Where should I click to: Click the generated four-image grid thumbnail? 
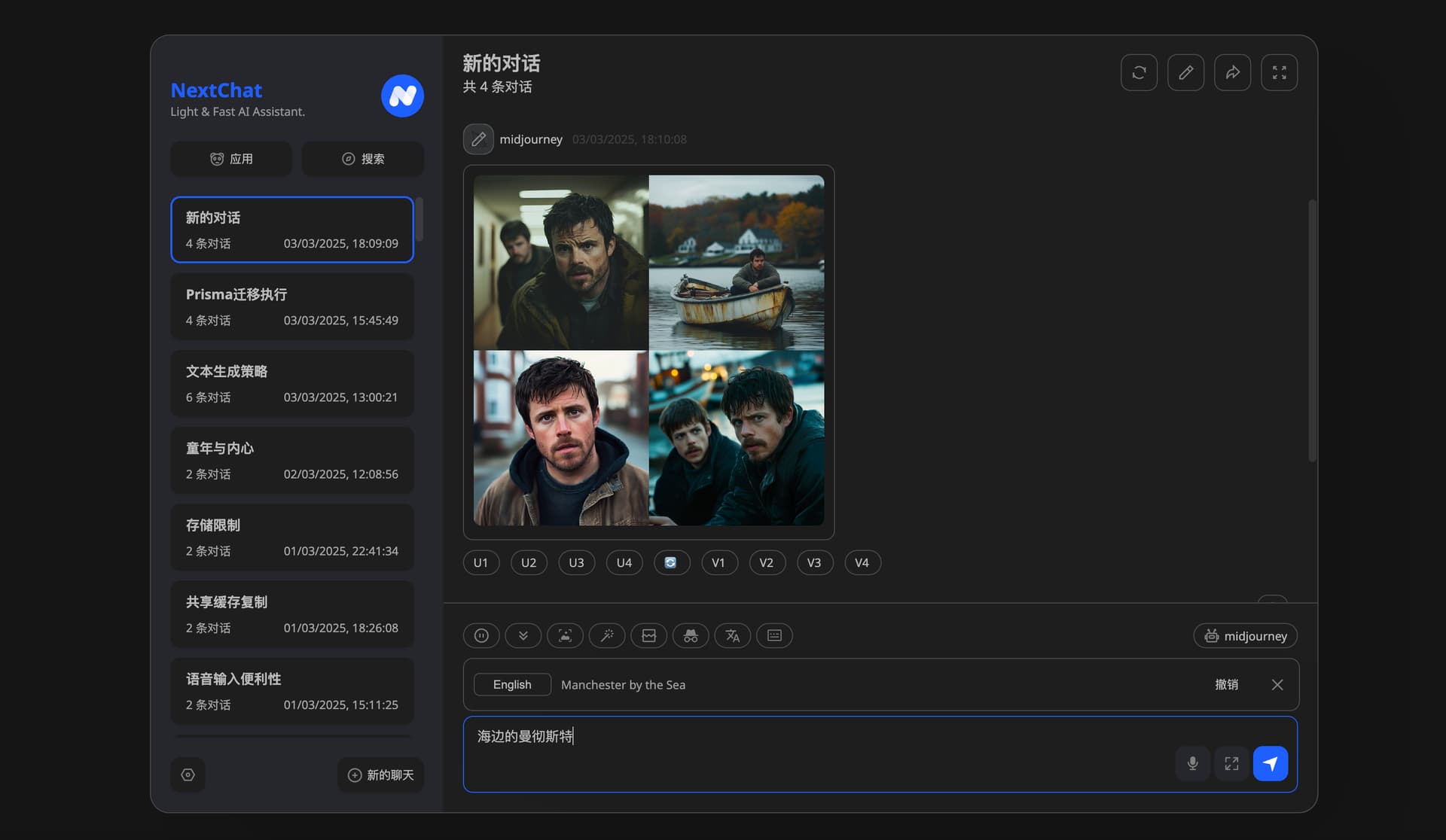point(648,351)
